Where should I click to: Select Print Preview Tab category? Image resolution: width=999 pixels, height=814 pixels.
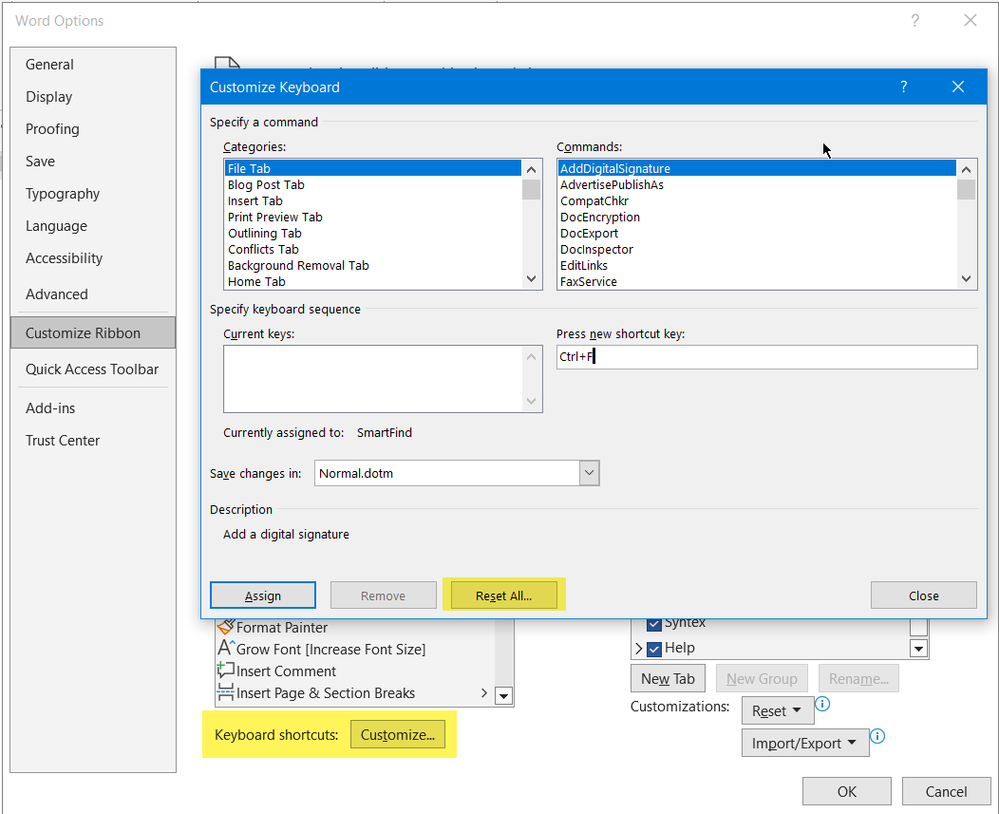point(373,217)
